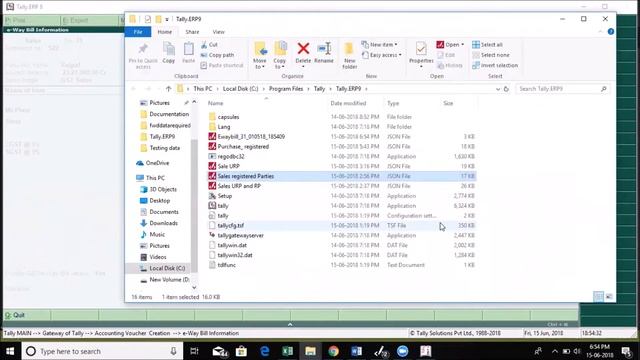The image size is (640, 360).
Task: Click Select all
Action: (x=487, y=44)
